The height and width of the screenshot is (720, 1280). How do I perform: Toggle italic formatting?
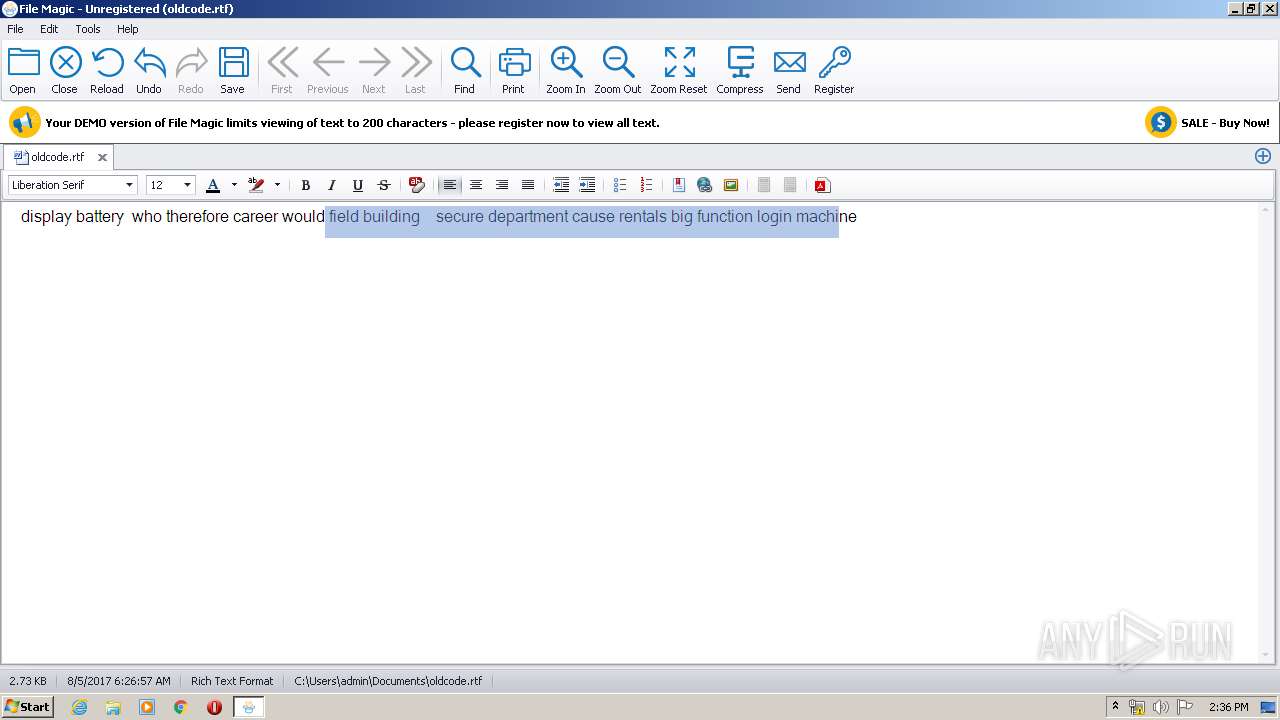click(332, 185)
